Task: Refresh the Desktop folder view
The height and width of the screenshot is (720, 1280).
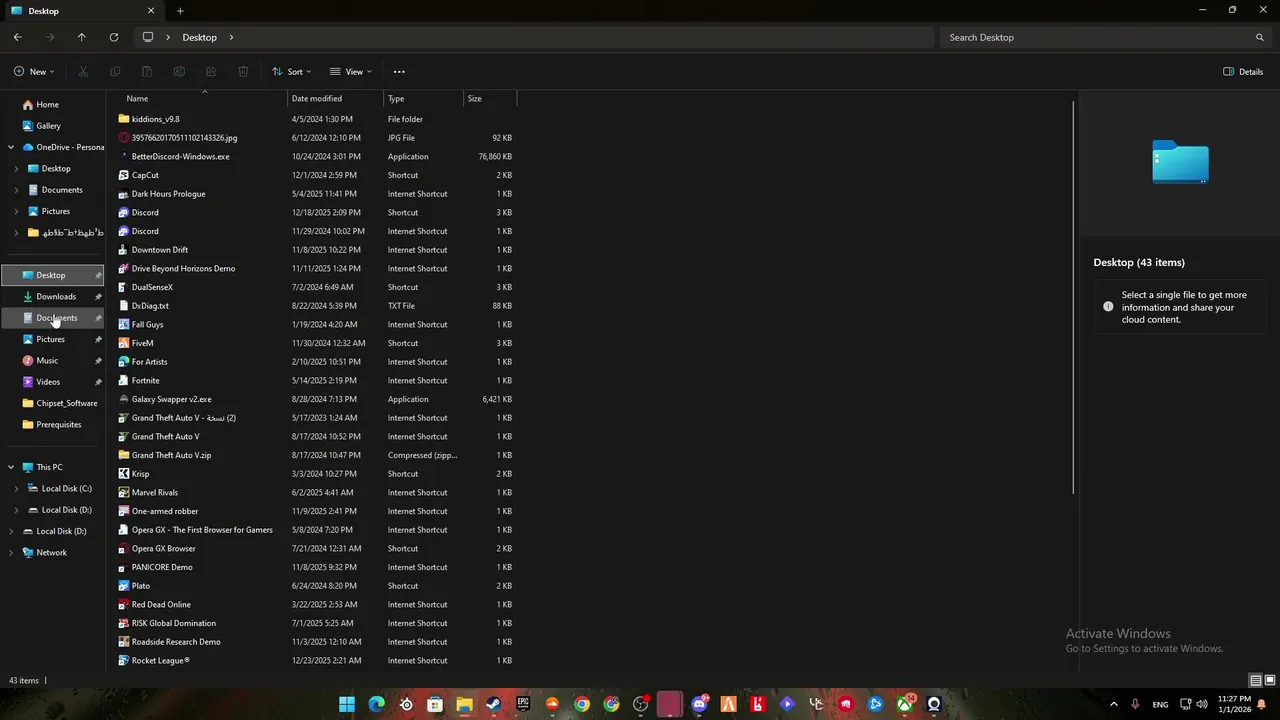Action: point(114,37)
